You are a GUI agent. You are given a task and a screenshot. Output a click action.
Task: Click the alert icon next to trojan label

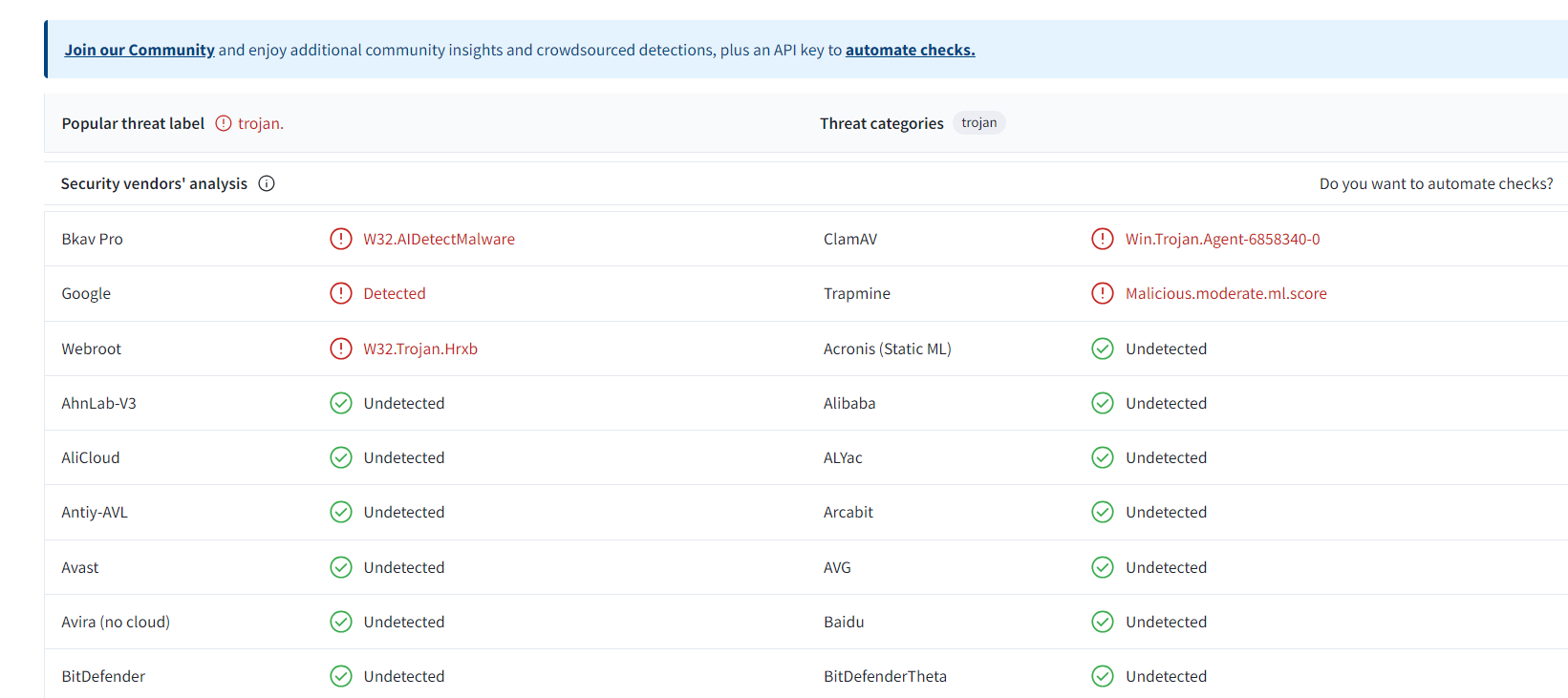pos(224,123)
